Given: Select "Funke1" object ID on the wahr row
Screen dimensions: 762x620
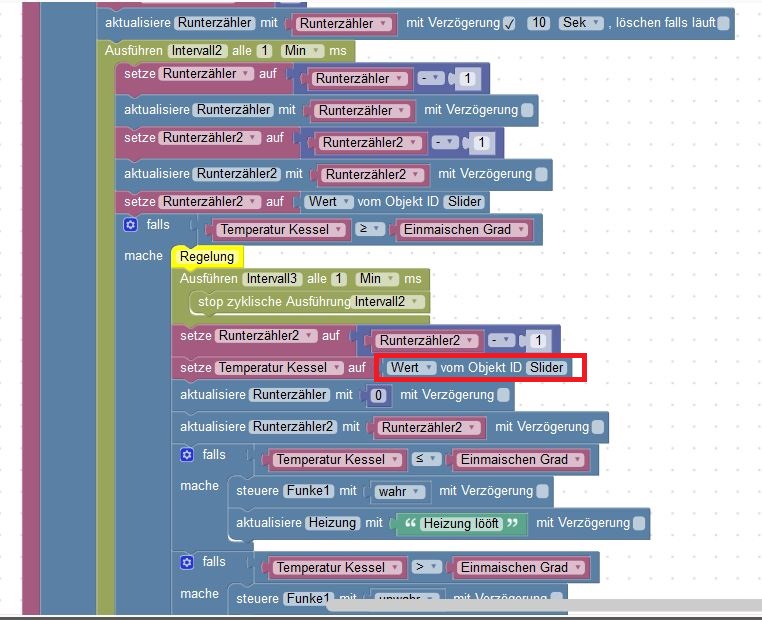Looking at the screenshot, I should point(309,491).
